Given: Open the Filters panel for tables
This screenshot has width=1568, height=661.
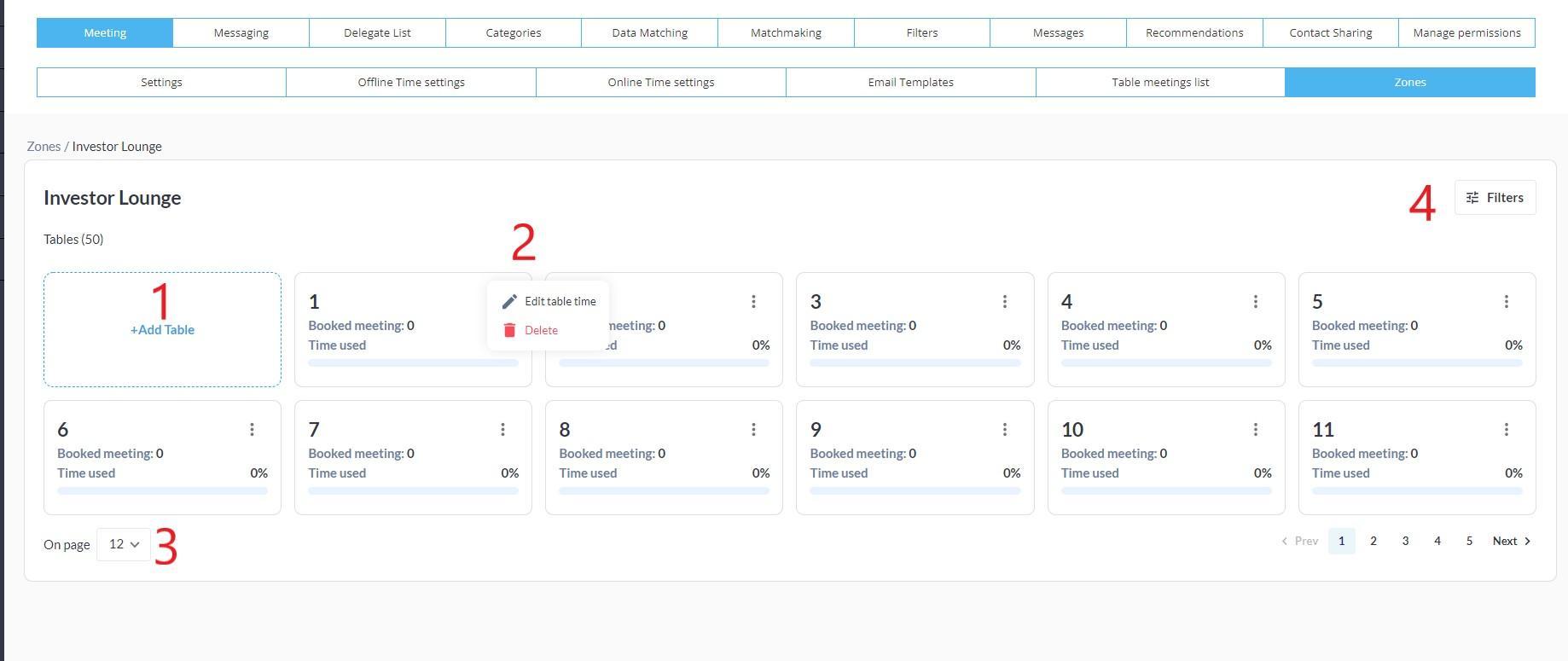Looking at the screenshot, I should pyautogui.click(x=1495, y=198).
